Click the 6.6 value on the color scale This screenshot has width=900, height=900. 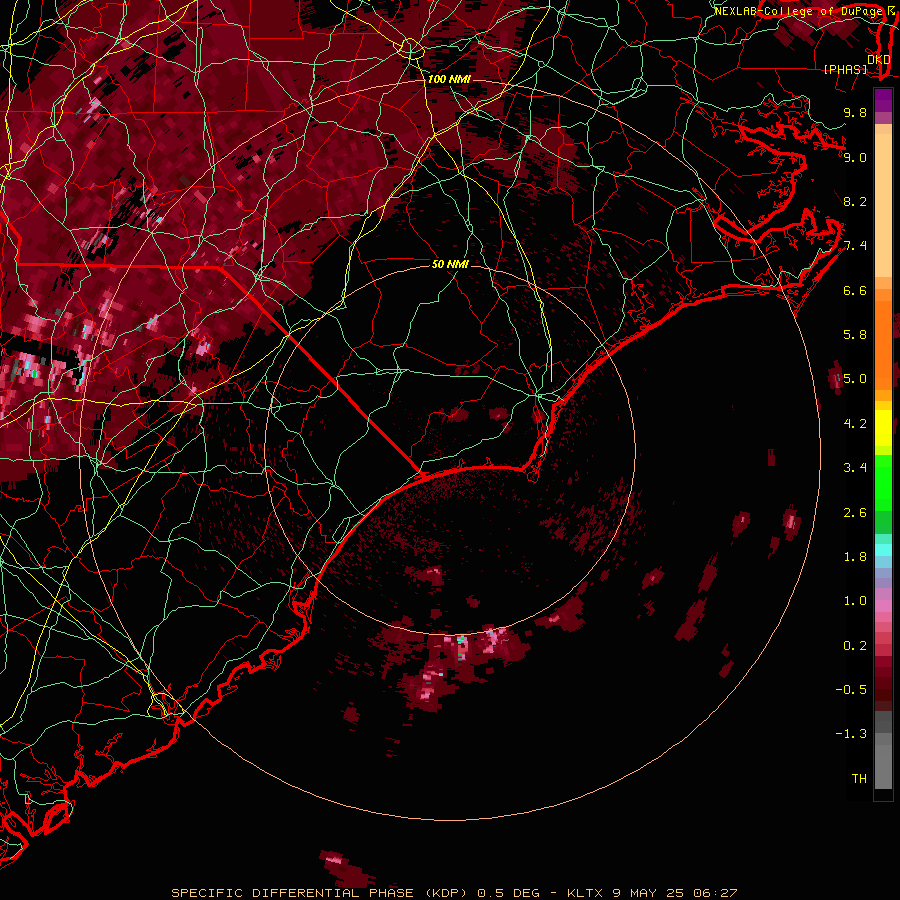click(x=855, y=290)
